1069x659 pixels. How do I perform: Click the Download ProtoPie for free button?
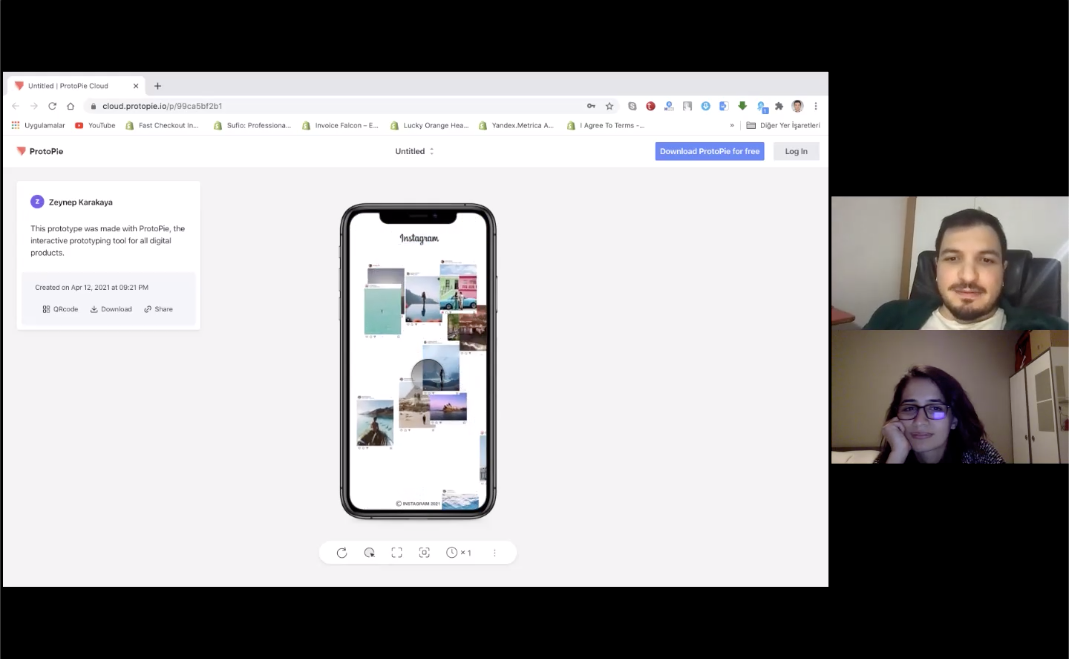pos(710,151)
